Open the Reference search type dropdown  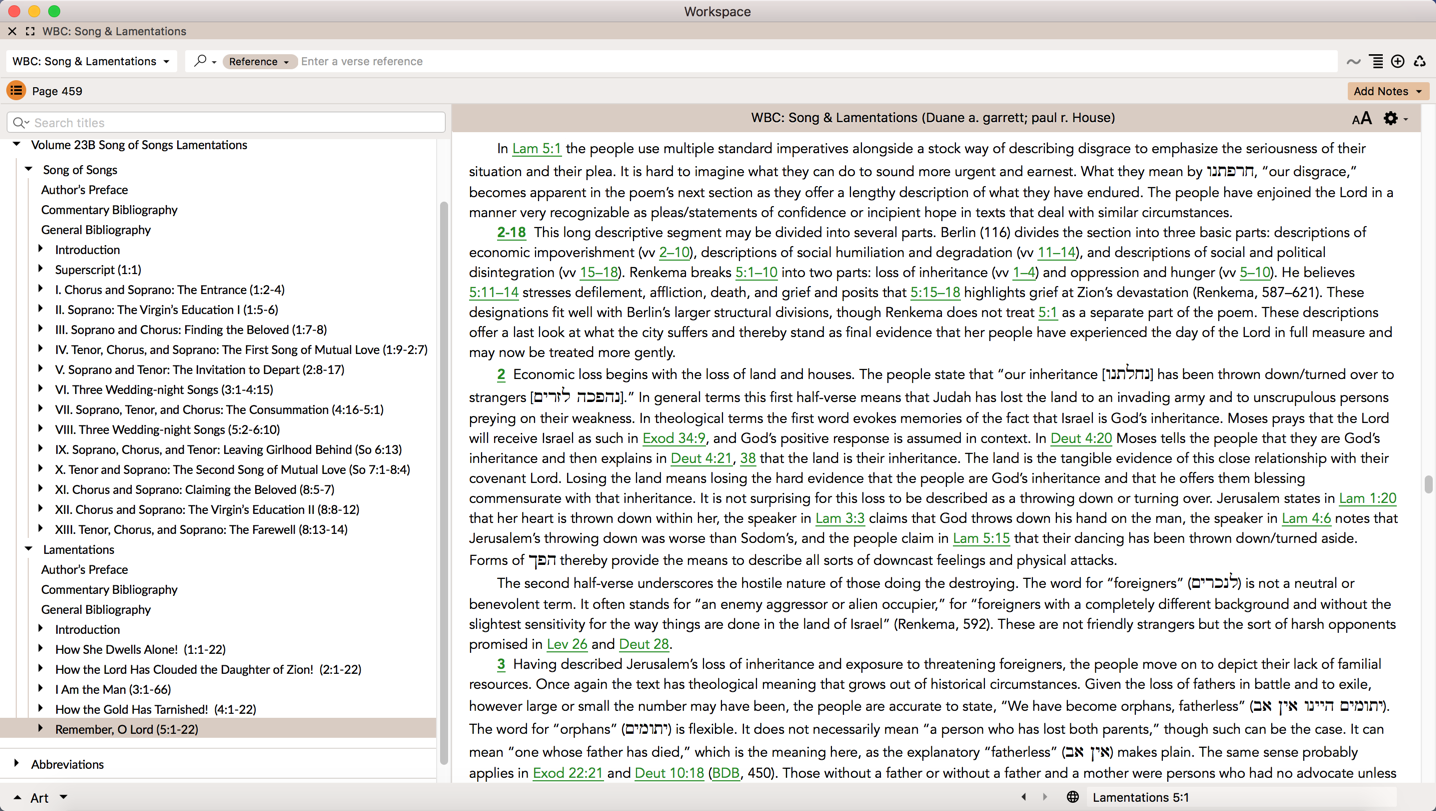(258, 62)
